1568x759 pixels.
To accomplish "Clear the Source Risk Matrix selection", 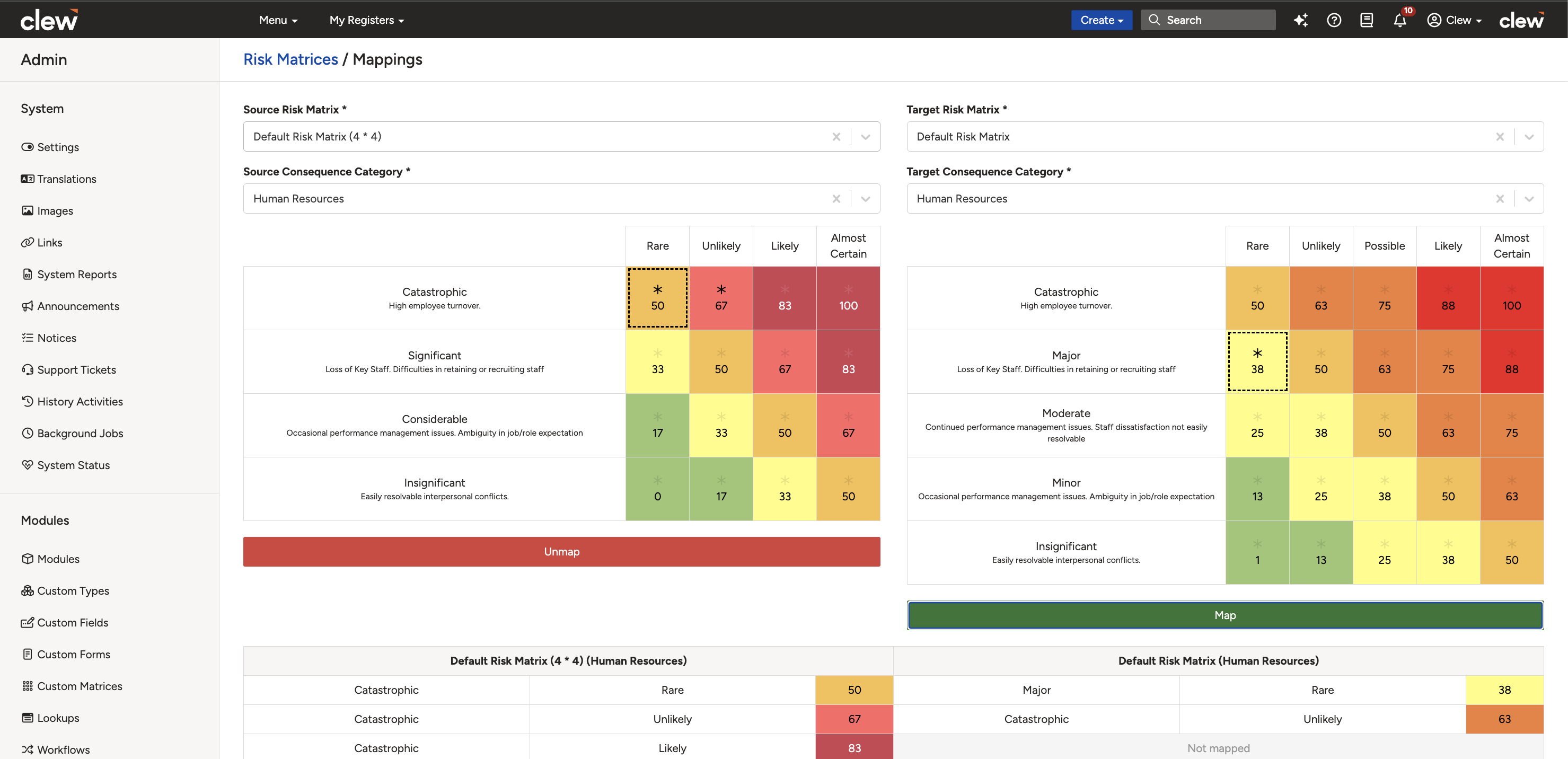I will coord(836,137).
